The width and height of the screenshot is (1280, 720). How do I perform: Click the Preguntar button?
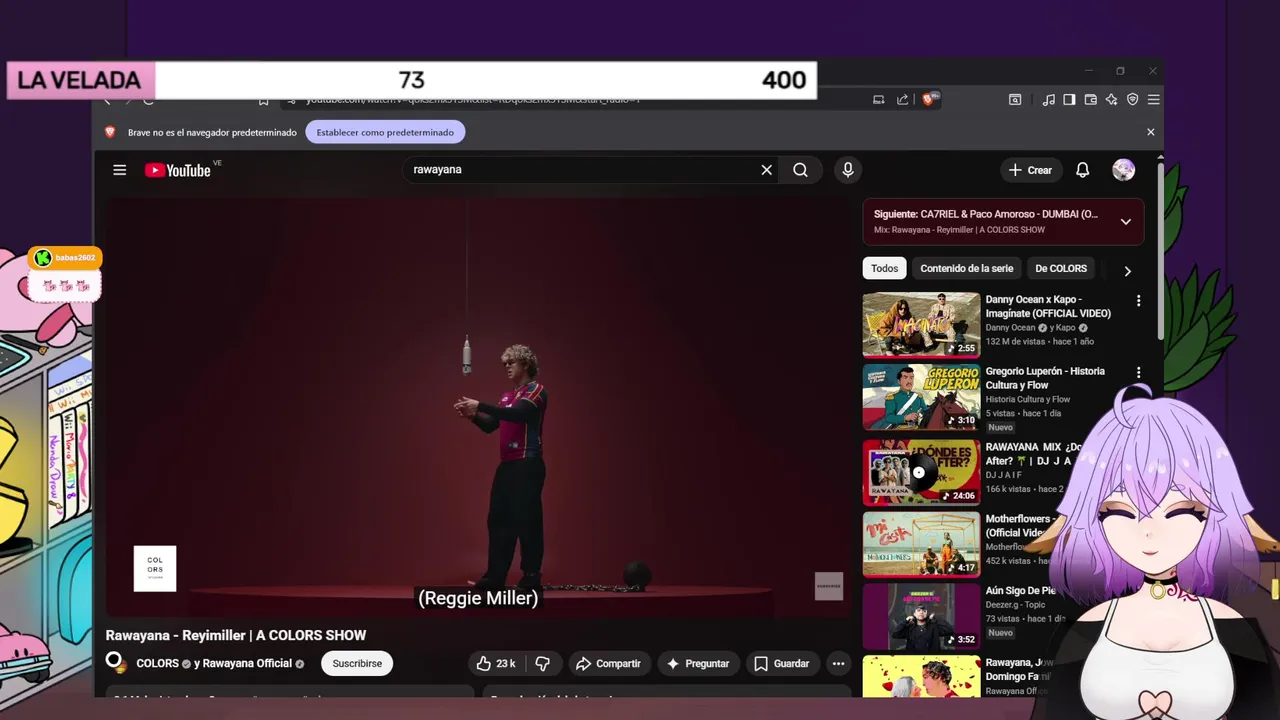point(697,663)
